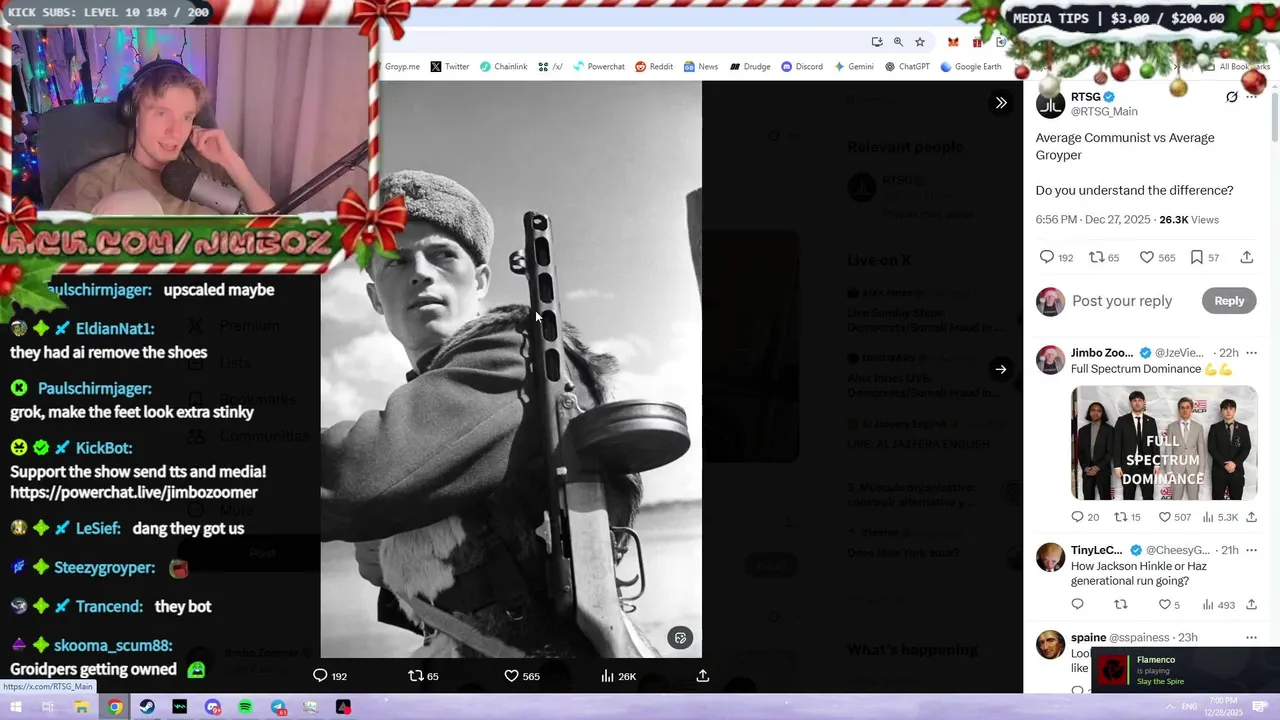
Task: Open Jimbo Zoomer reply more options
Action: 1251,353
